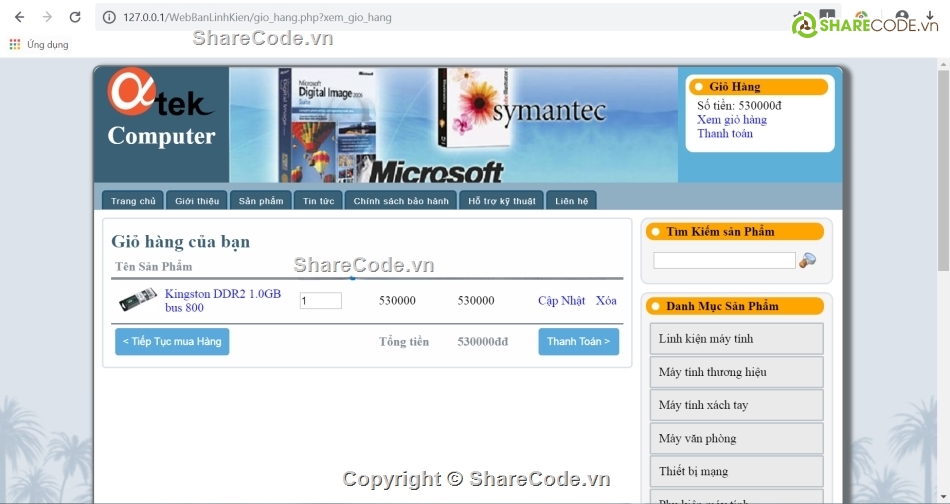Select the Thiết bị mạng category

(x=737, y=471)
